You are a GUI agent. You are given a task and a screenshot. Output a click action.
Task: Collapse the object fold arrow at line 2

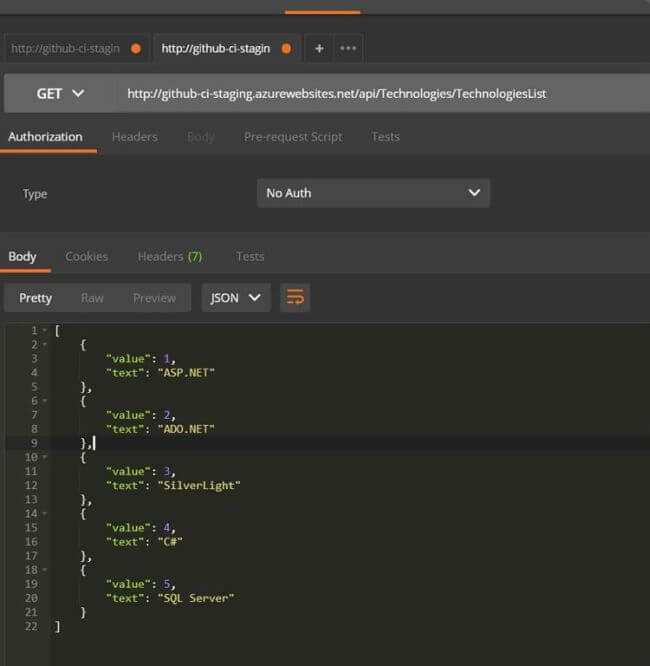(45, 344)
